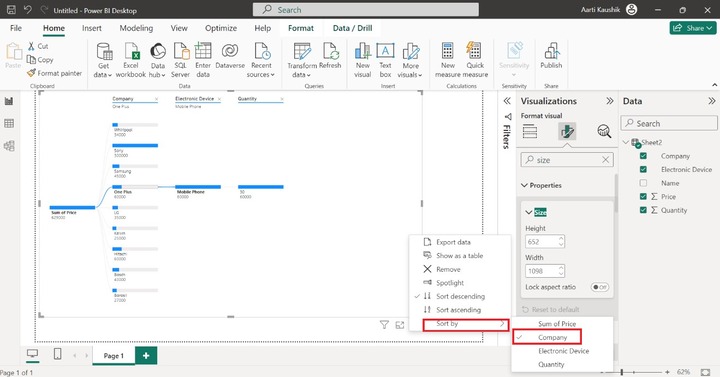Image resolution: width=720 pixels, height=377 pixels.
Task: Switch to Table view in left sidebar
Action: [9, 124]
